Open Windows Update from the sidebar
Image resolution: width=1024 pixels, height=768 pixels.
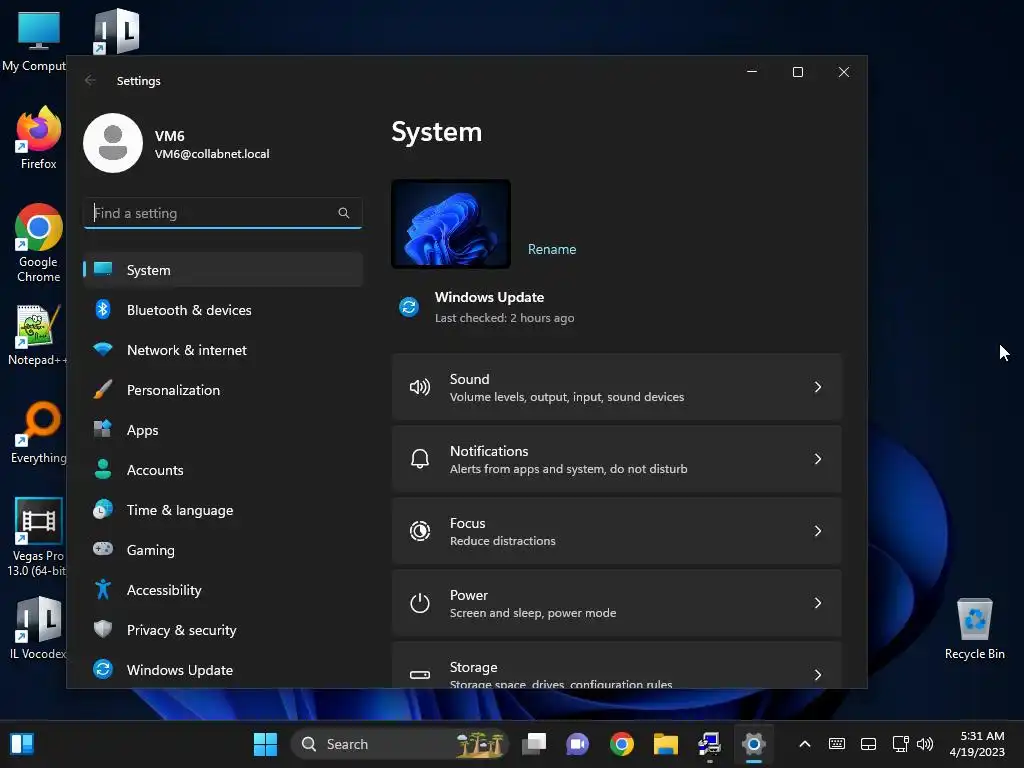pyautogui.click(x=223, y=670)
